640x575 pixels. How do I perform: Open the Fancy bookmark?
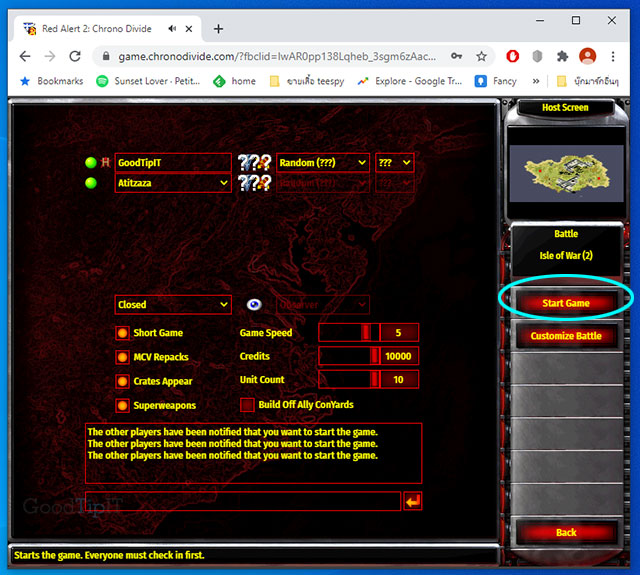(x=496, y=81)
